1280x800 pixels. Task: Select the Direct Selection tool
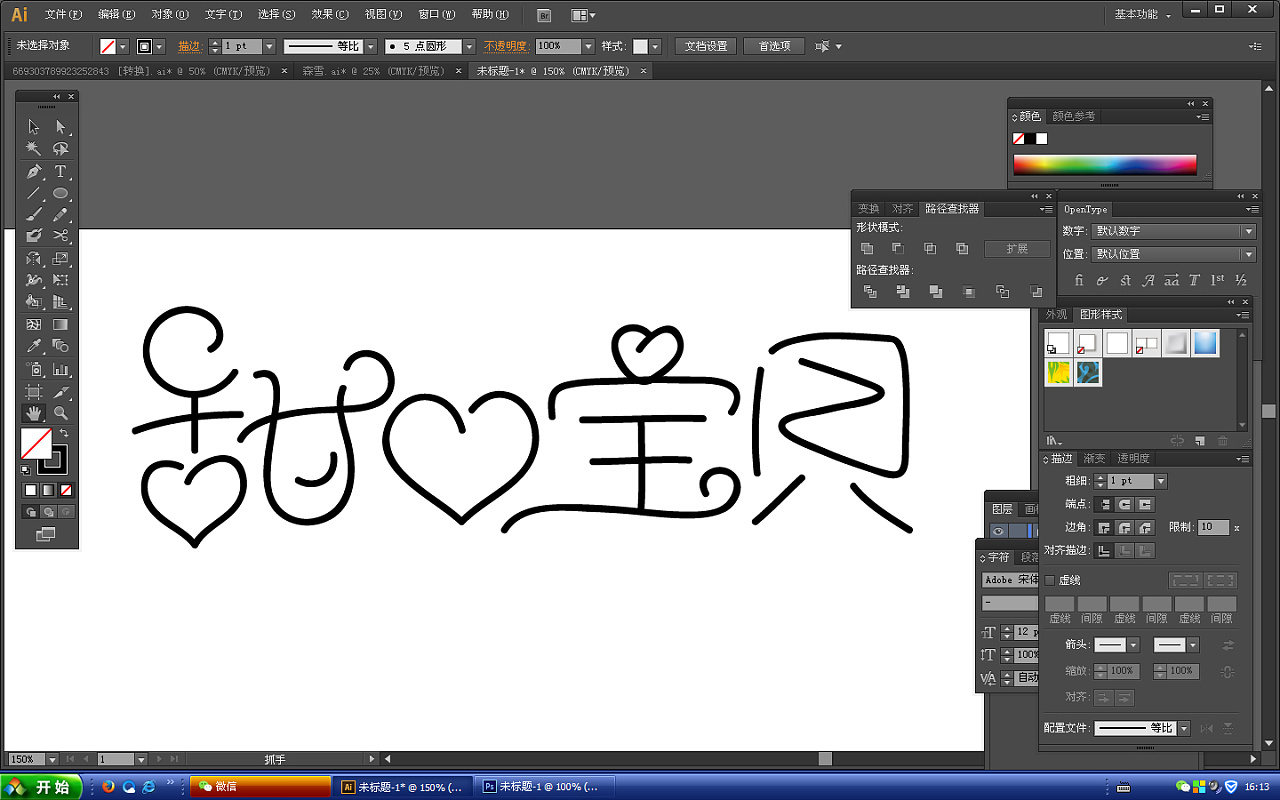61,127
